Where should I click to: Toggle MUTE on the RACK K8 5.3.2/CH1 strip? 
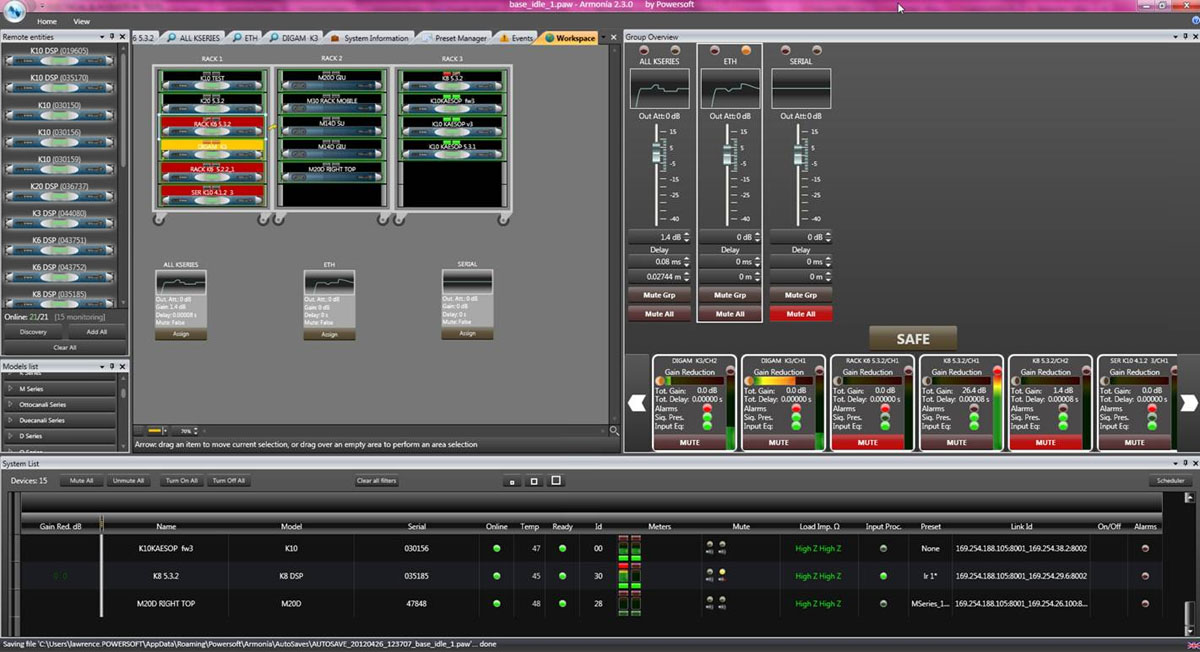[x=867, y=442]
